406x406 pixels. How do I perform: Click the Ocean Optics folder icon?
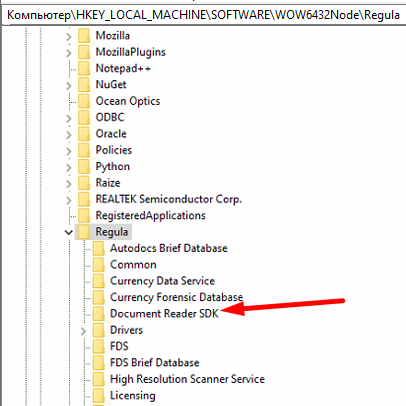[84, 101]
